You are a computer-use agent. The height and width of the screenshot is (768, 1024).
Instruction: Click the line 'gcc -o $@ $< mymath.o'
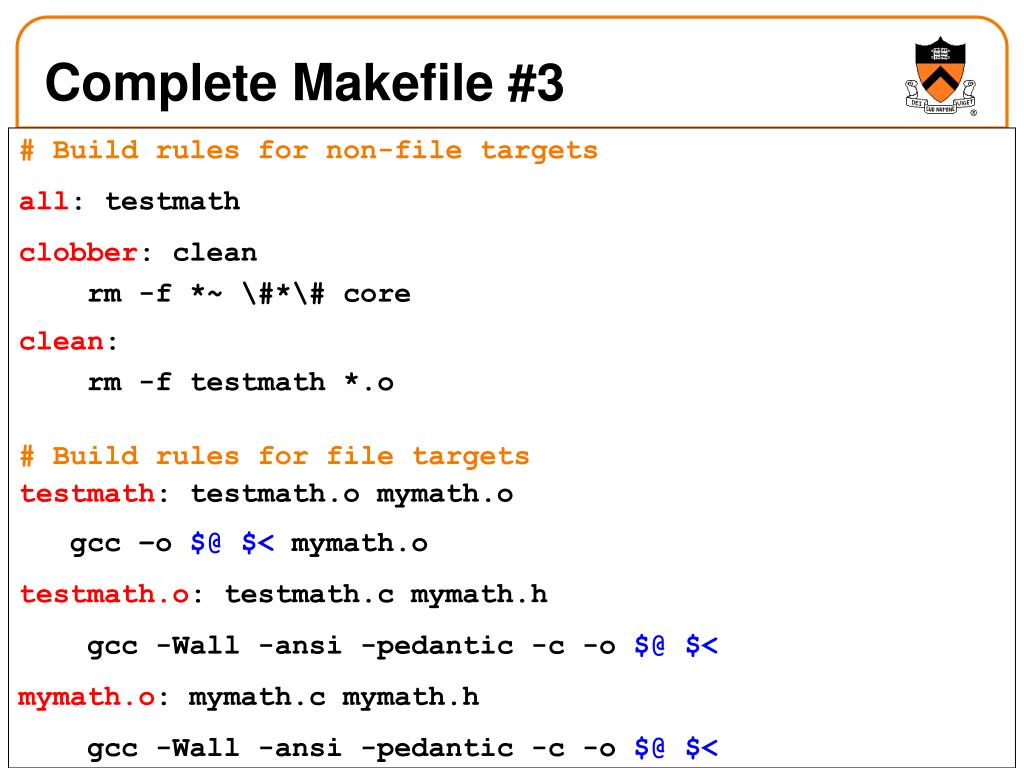[x=249, y=543]
